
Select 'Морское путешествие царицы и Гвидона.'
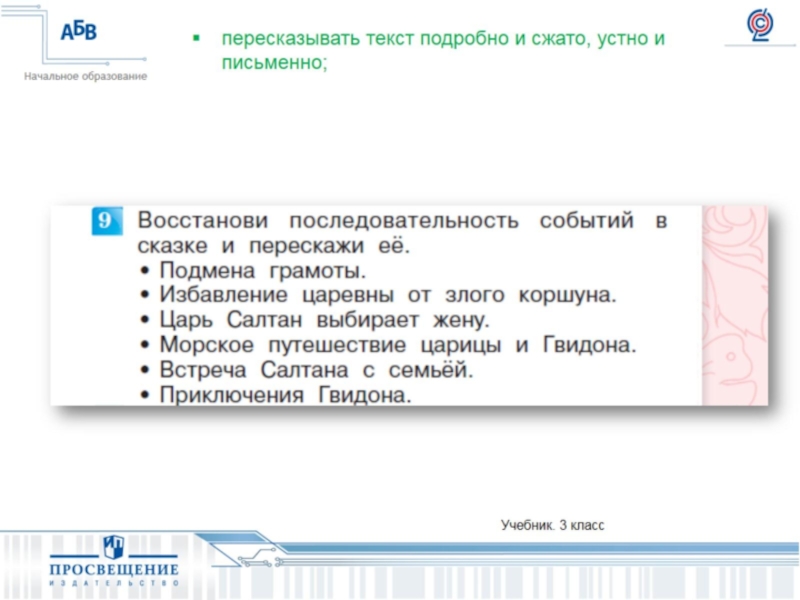398,345
